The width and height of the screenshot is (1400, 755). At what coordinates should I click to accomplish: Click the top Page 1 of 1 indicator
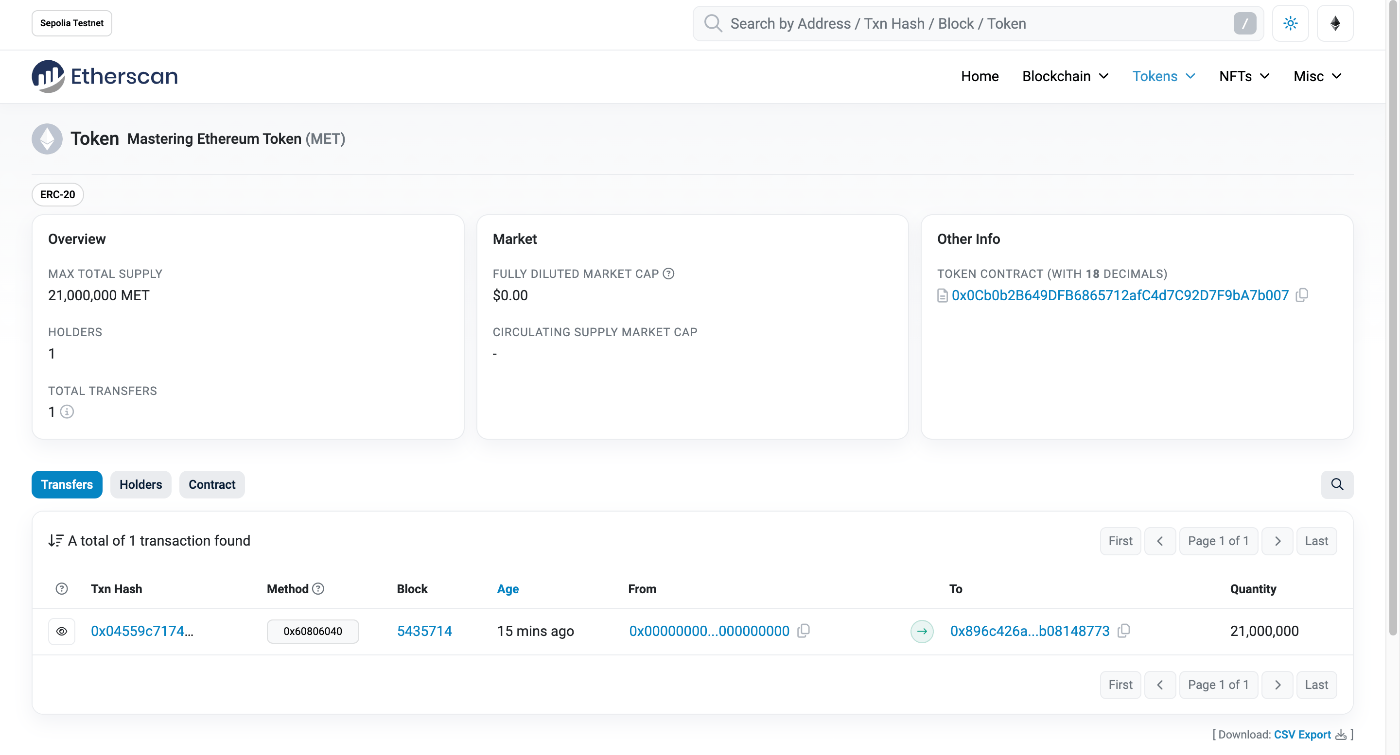tap(1219, 541)
